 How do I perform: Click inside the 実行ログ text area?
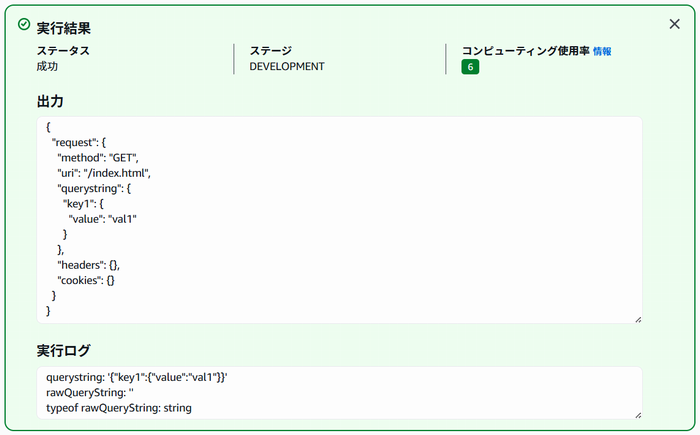pyautogui.click(x=339, y=393)
